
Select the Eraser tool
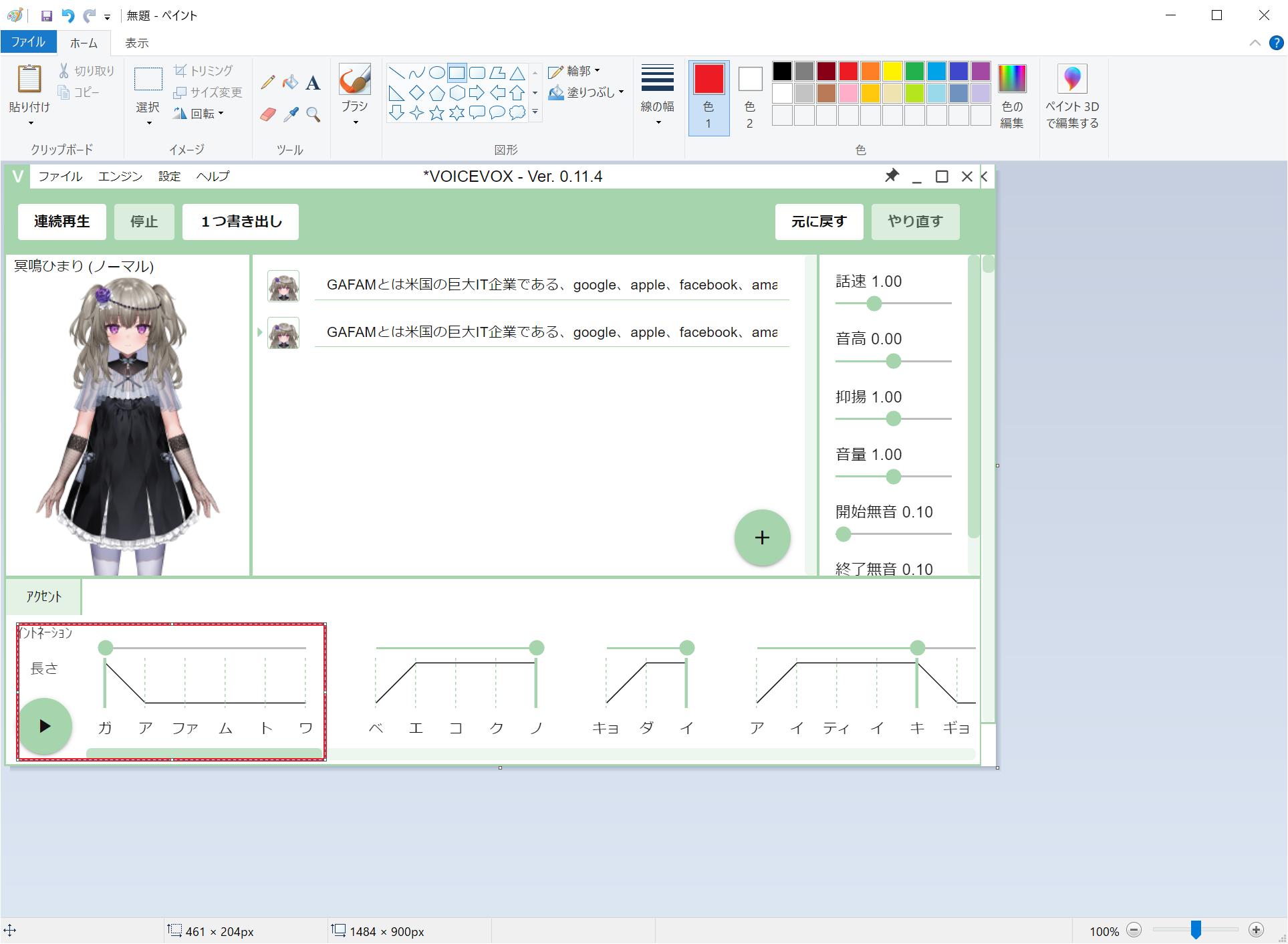pyautogui.click(x=268, y=114)
